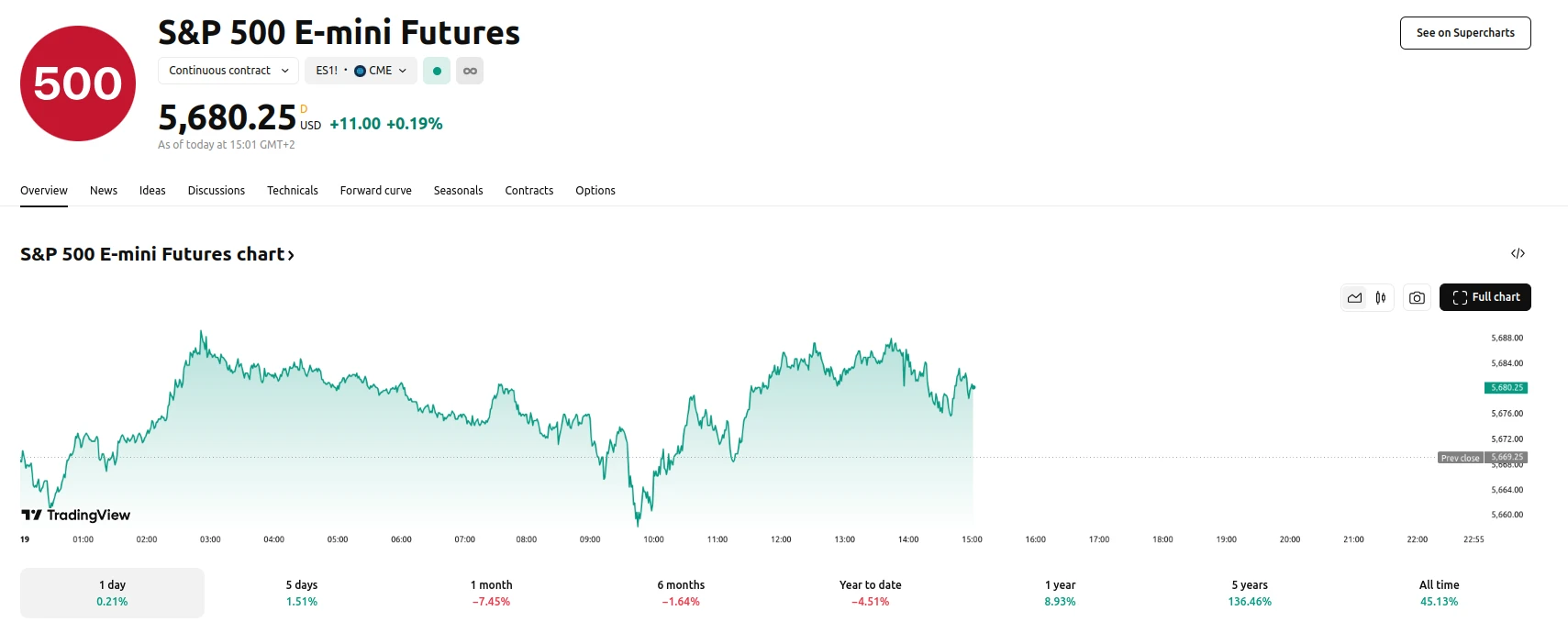Switch to the Technicals tab
Image resolution: width=1568 pixels, height=633 pixels.
click(292, 190)
